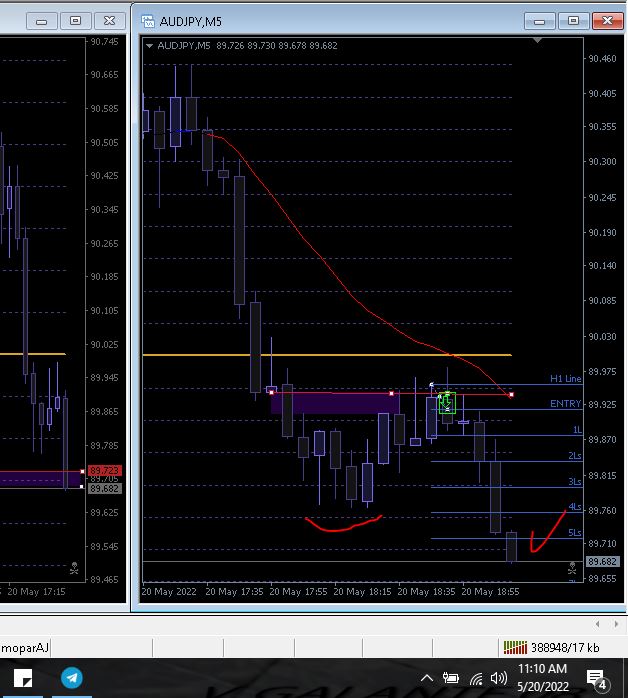628x698 pixels.
Task: Expand the AUDJPY,M5 chart header triangle
Action: tap(150, 45)
